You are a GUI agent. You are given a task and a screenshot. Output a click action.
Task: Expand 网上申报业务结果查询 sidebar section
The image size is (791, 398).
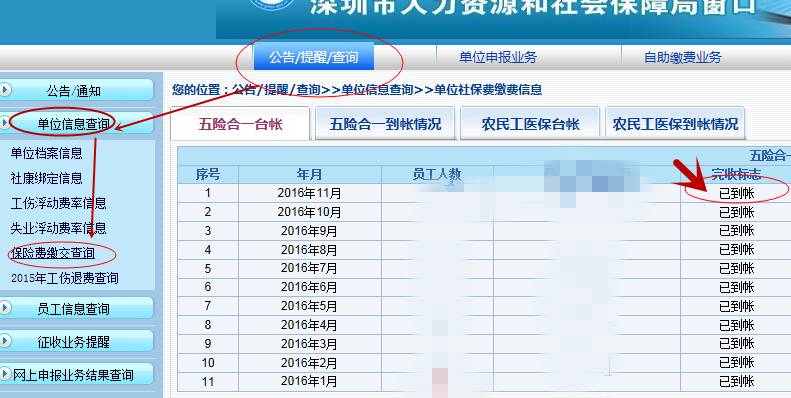point(77,375)
